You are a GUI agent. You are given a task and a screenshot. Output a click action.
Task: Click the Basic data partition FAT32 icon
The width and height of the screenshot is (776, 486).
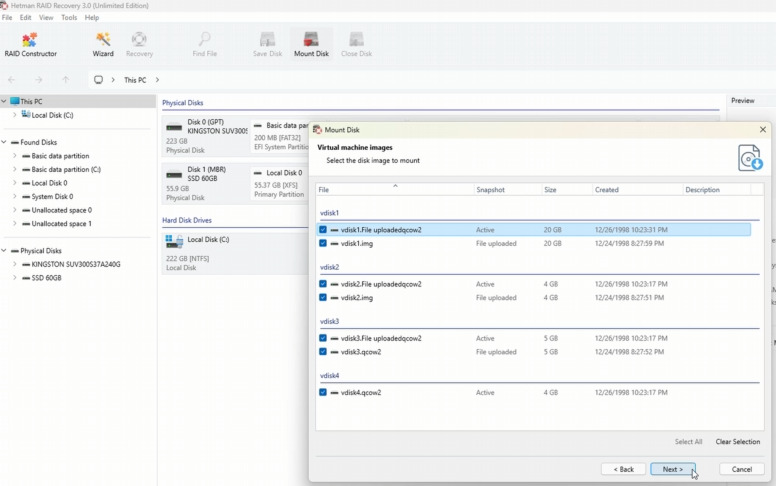(257, 126)
